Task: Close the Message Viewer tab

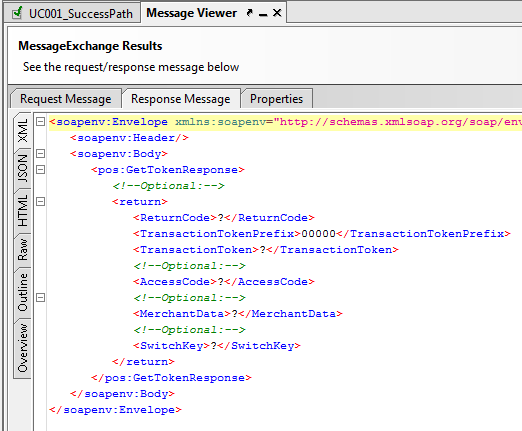Action: 277,13
